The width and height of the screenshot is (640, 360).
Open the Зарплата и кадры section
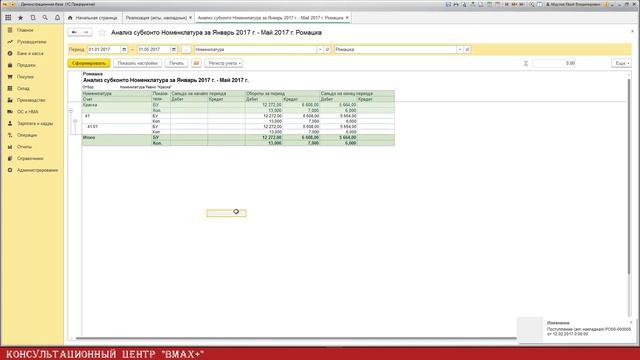[35, 123]
